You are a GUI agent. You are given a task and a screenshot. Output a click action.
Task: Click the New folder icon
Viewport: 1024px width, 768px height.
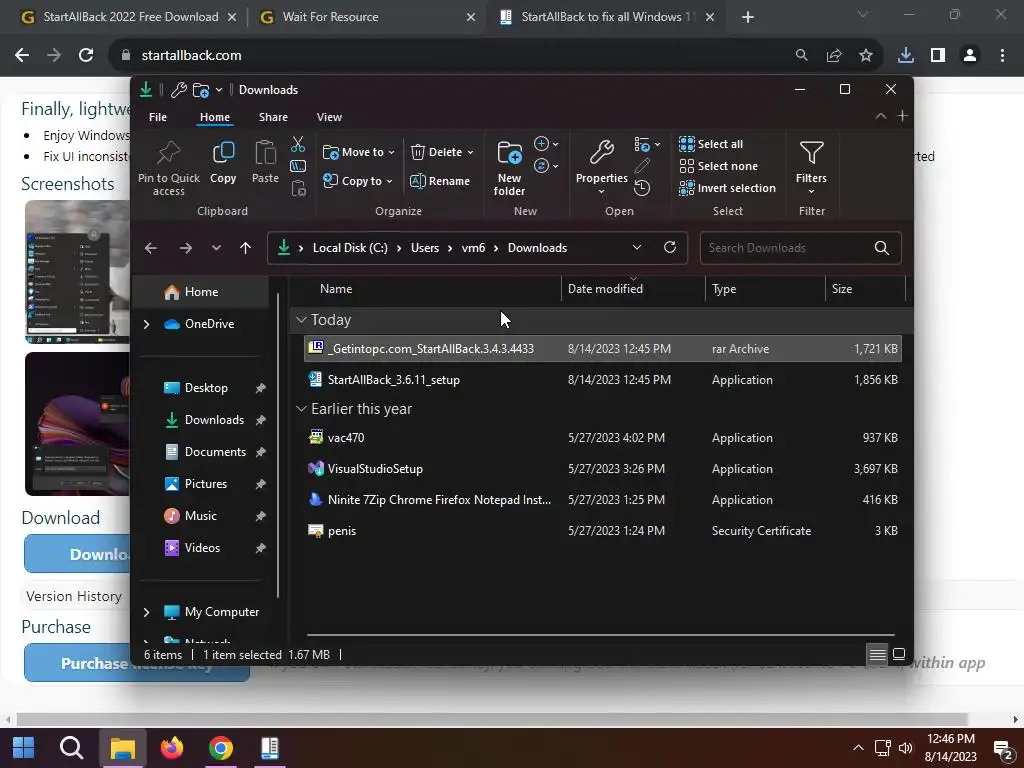(x=509, y=153)
